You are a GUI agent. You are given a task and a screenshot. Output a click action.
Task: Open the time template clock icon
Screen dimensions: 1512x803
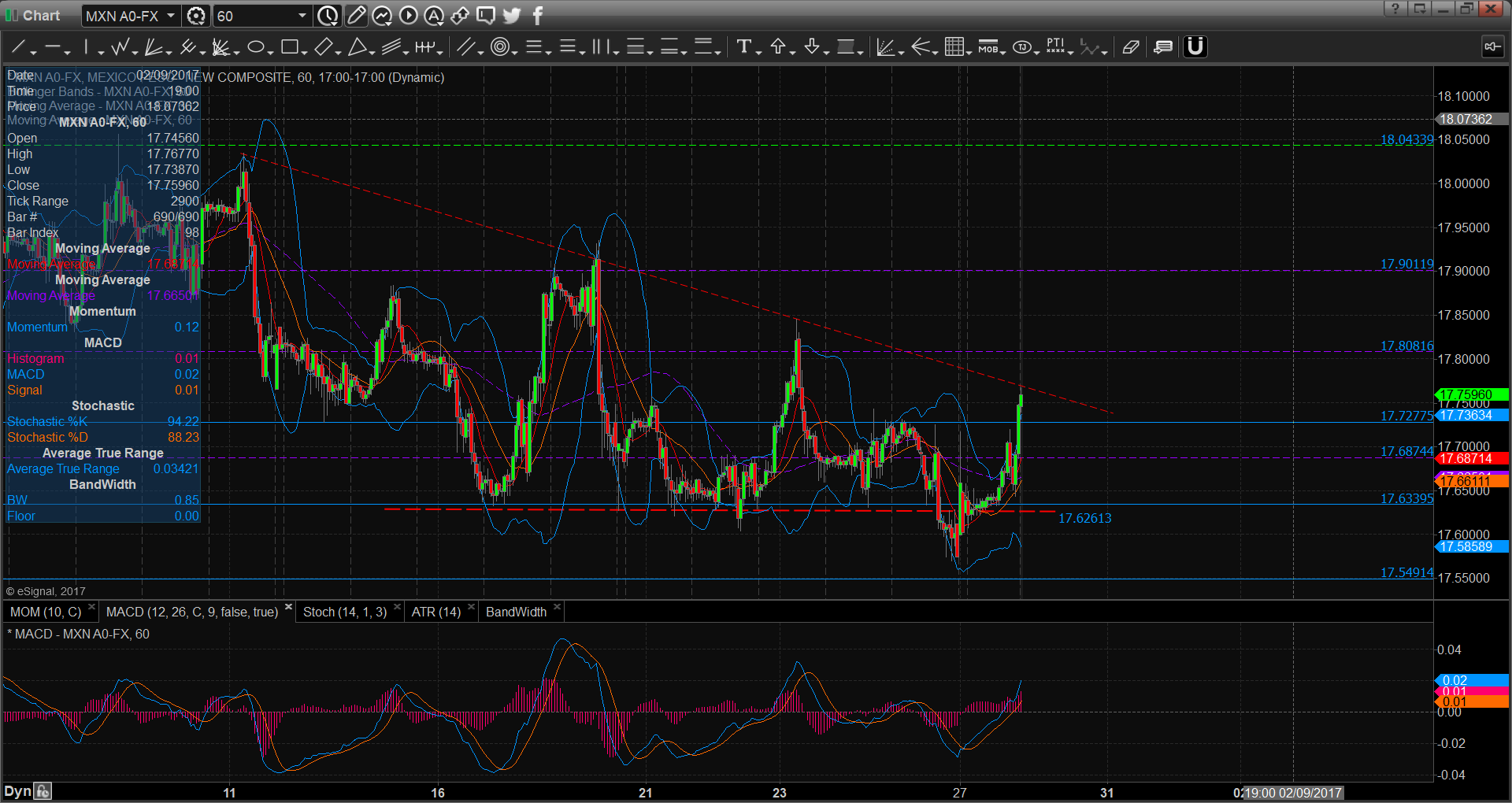coord(328,16)
